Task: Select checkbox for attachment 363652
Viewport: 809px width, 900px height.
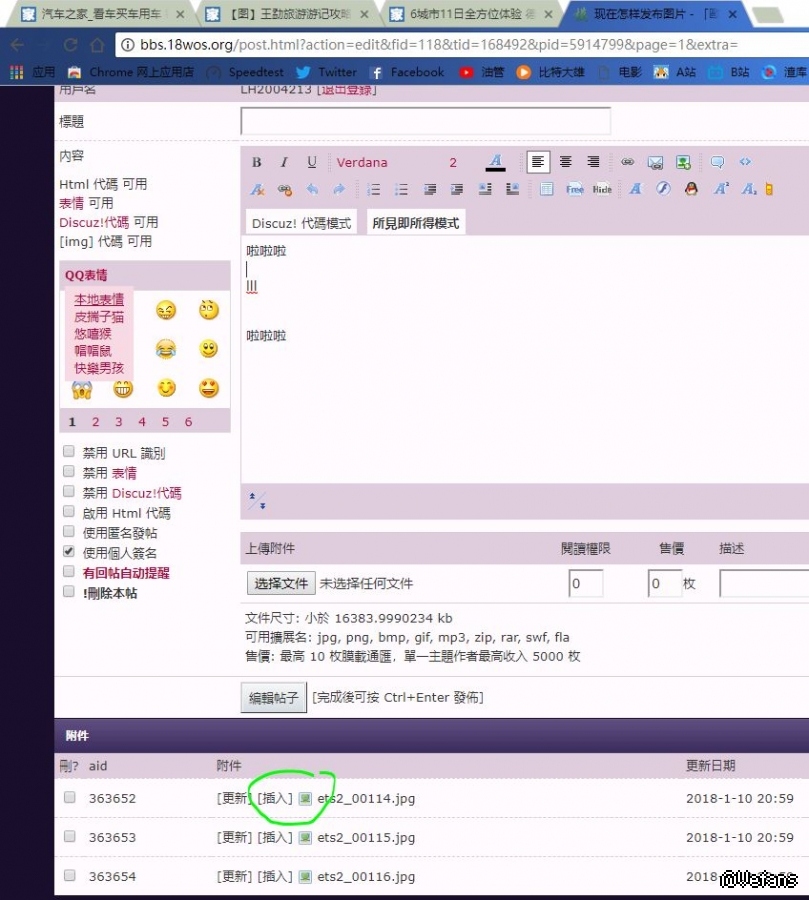Action: coord(70,798)
